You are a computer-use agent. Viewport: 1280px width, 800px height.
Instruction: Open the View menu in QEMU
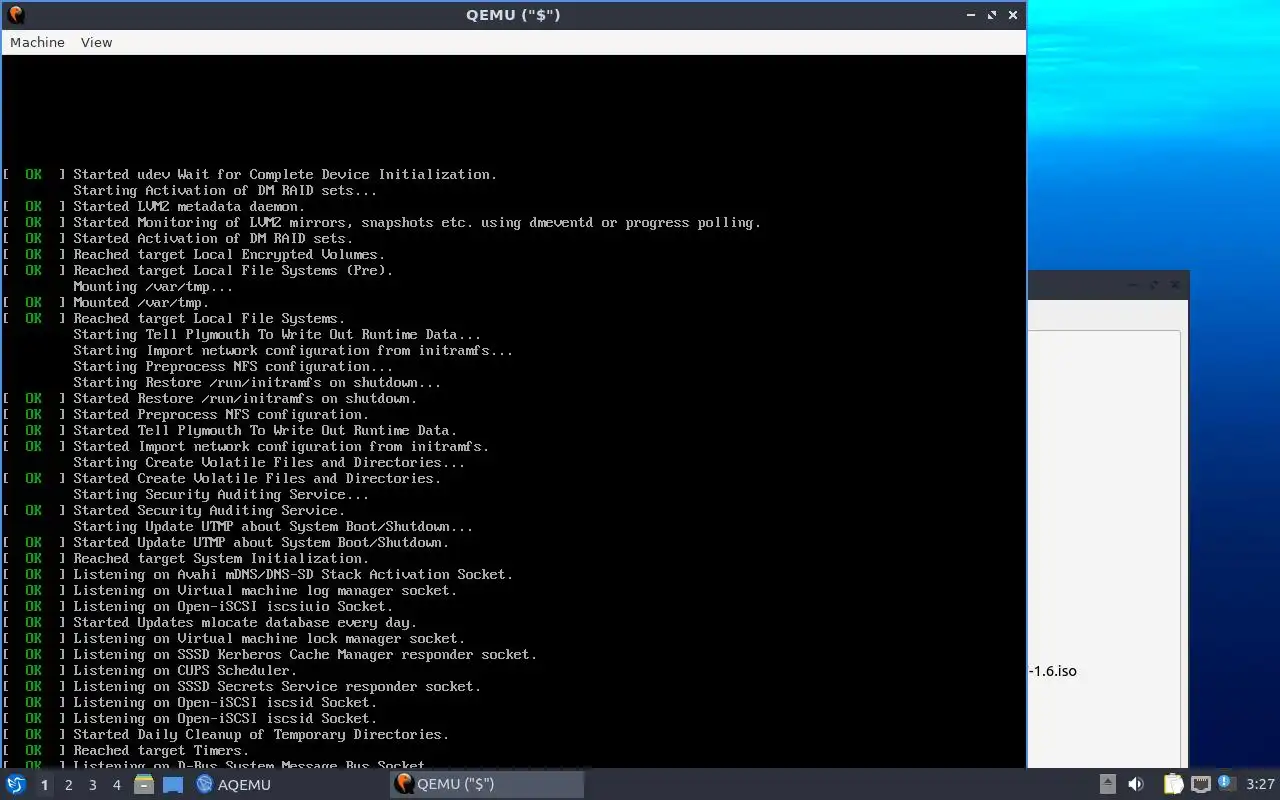tap(96, 42)
